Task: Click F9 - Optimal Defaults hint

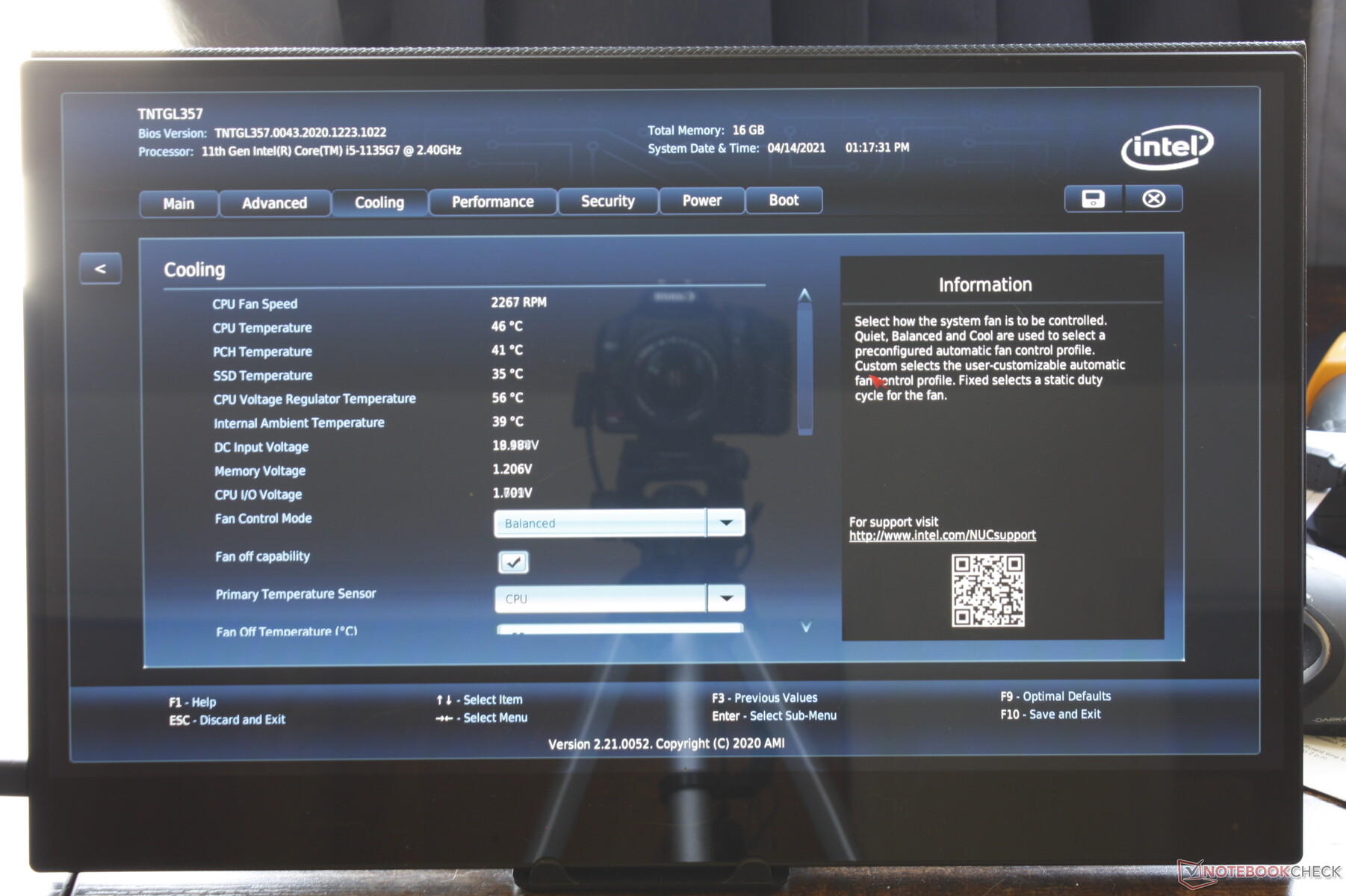Action: click(1055, 697)
